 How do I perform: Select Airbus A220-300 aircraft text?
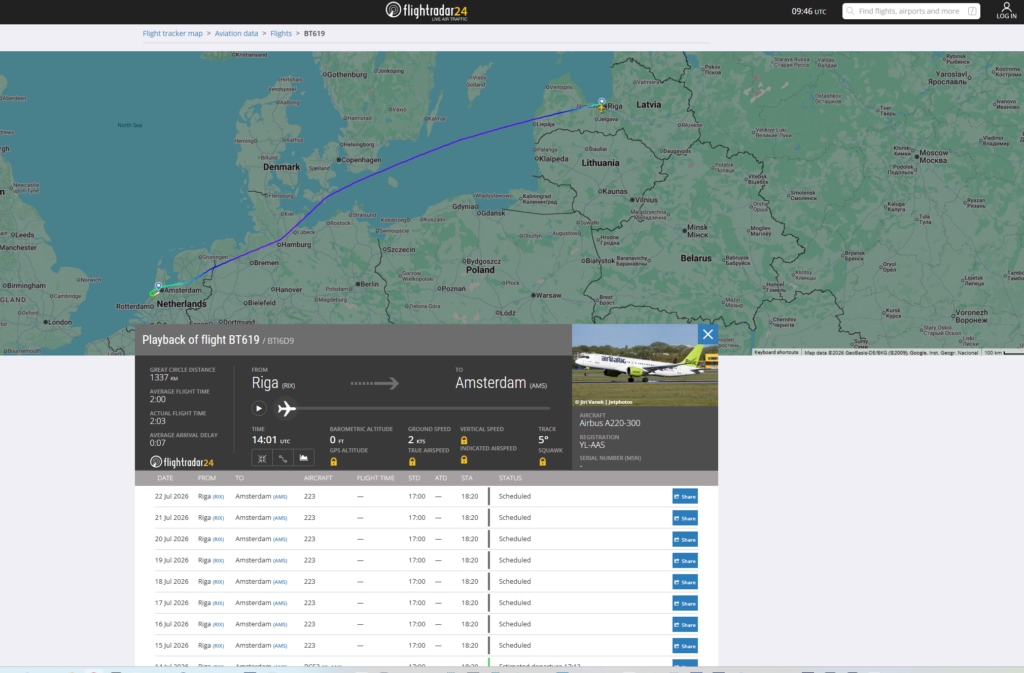pos(610,423)
